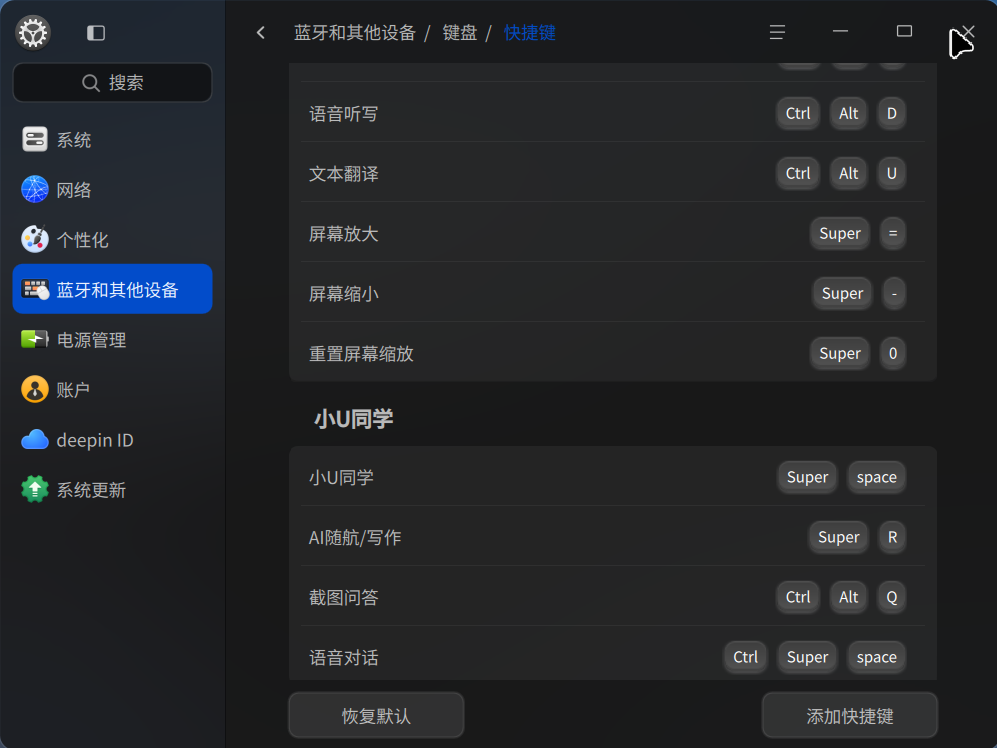The image size is (997, 748).
Task: Select the 语音听写 shortcut row
Action: [x=613, y=113]
